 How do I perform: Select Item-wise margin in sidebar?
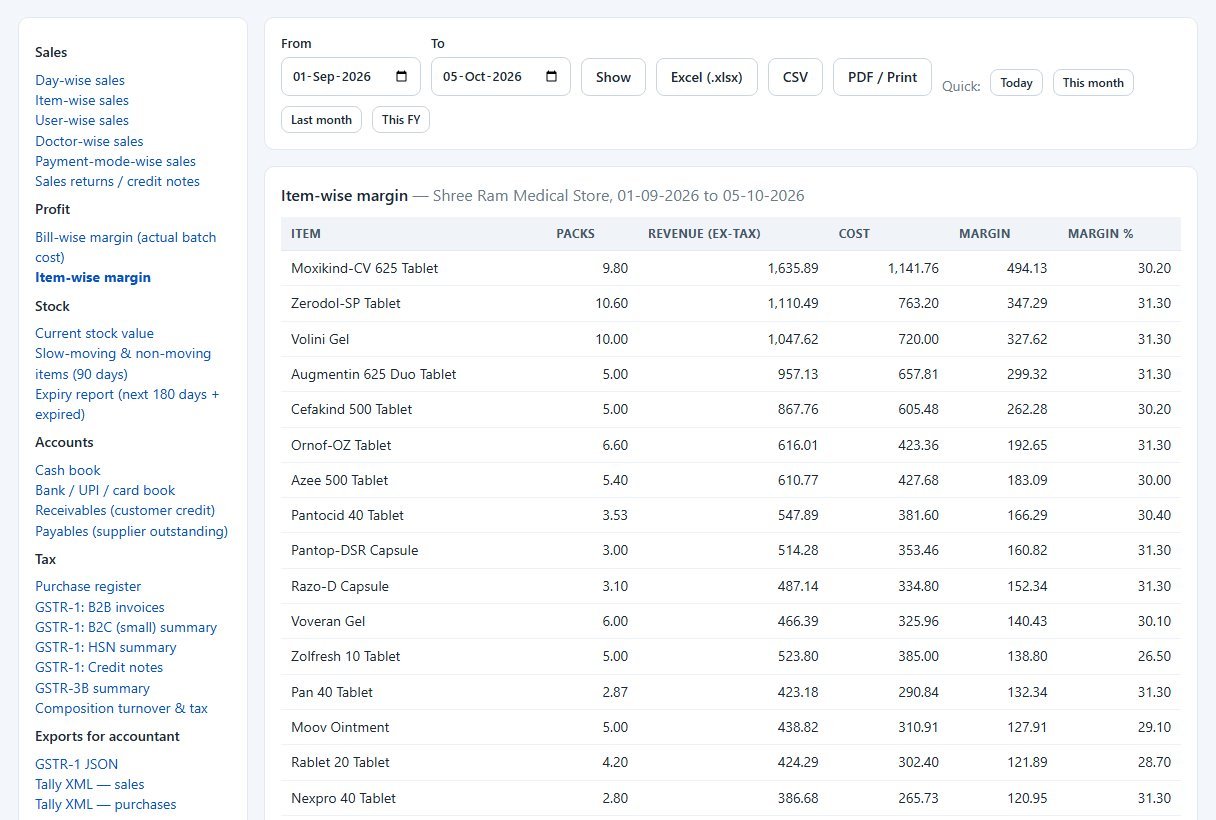tap(93, 277)
